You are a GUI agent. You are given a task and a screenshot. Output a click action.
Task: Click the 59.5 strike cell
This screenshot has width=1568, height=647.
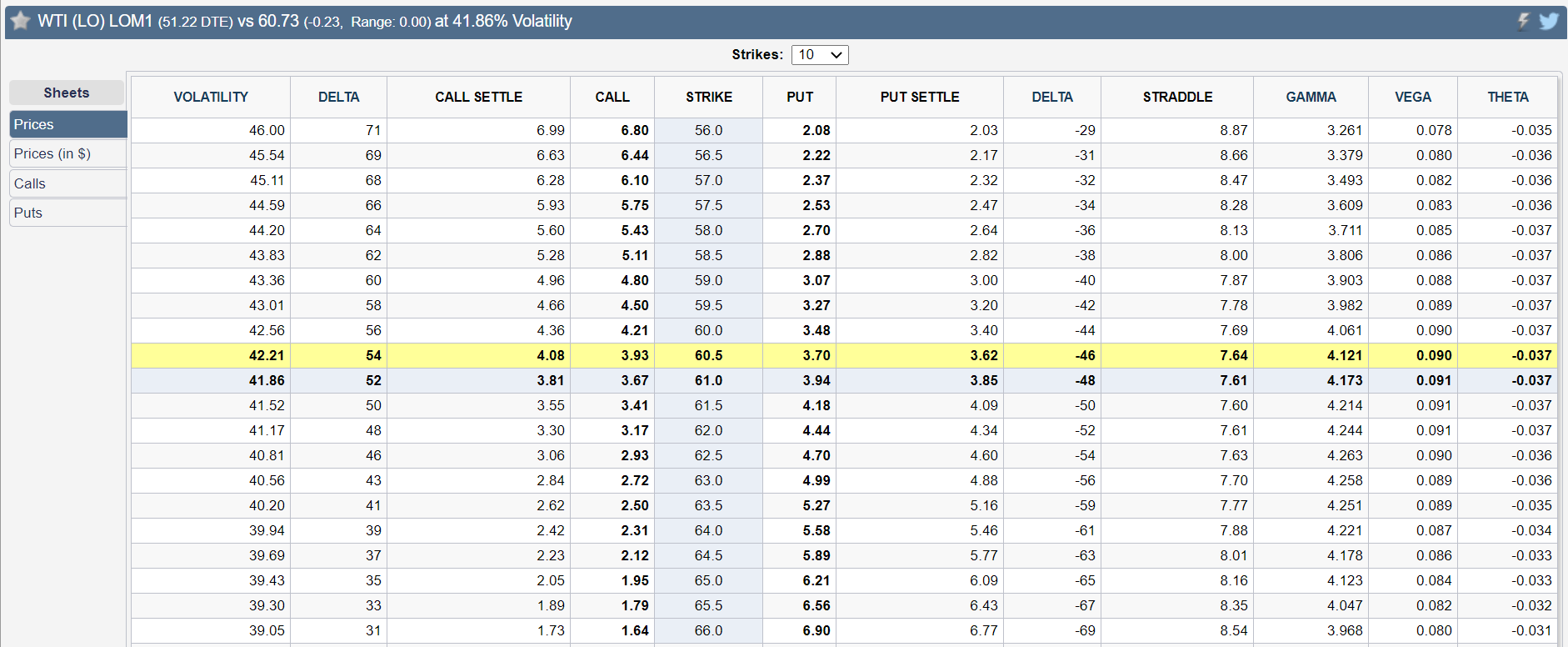(x=709, y=305)
